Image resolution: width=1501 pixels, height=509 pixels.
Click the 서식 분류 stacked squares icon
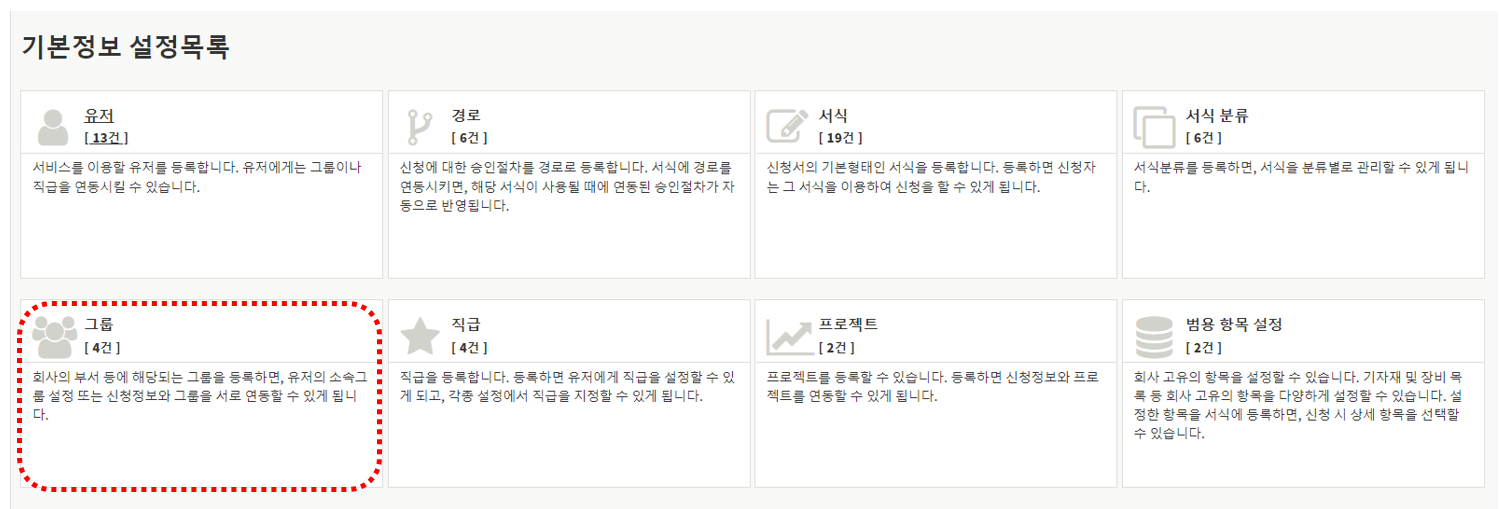1154,127
